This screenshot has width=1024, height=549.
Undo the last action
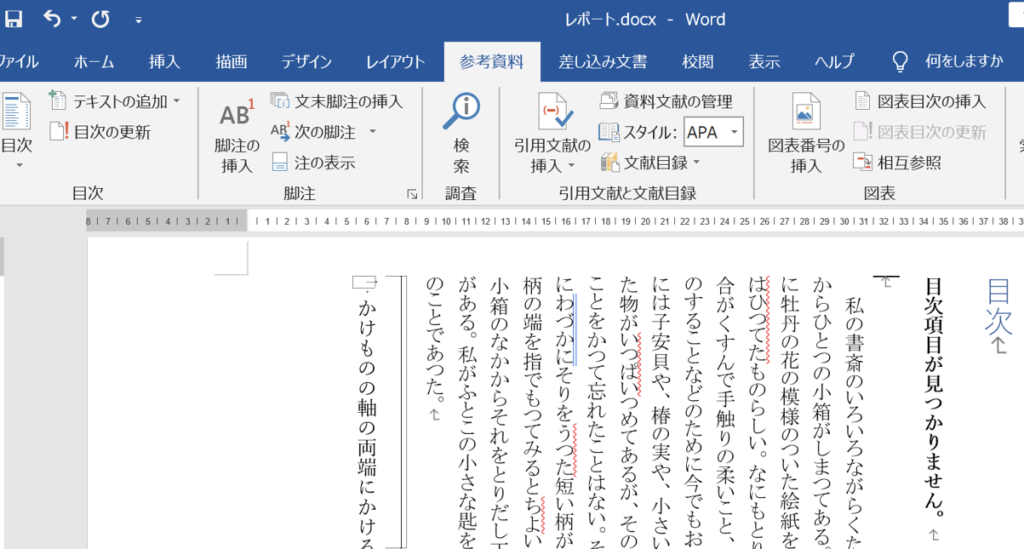click(52, 19)
